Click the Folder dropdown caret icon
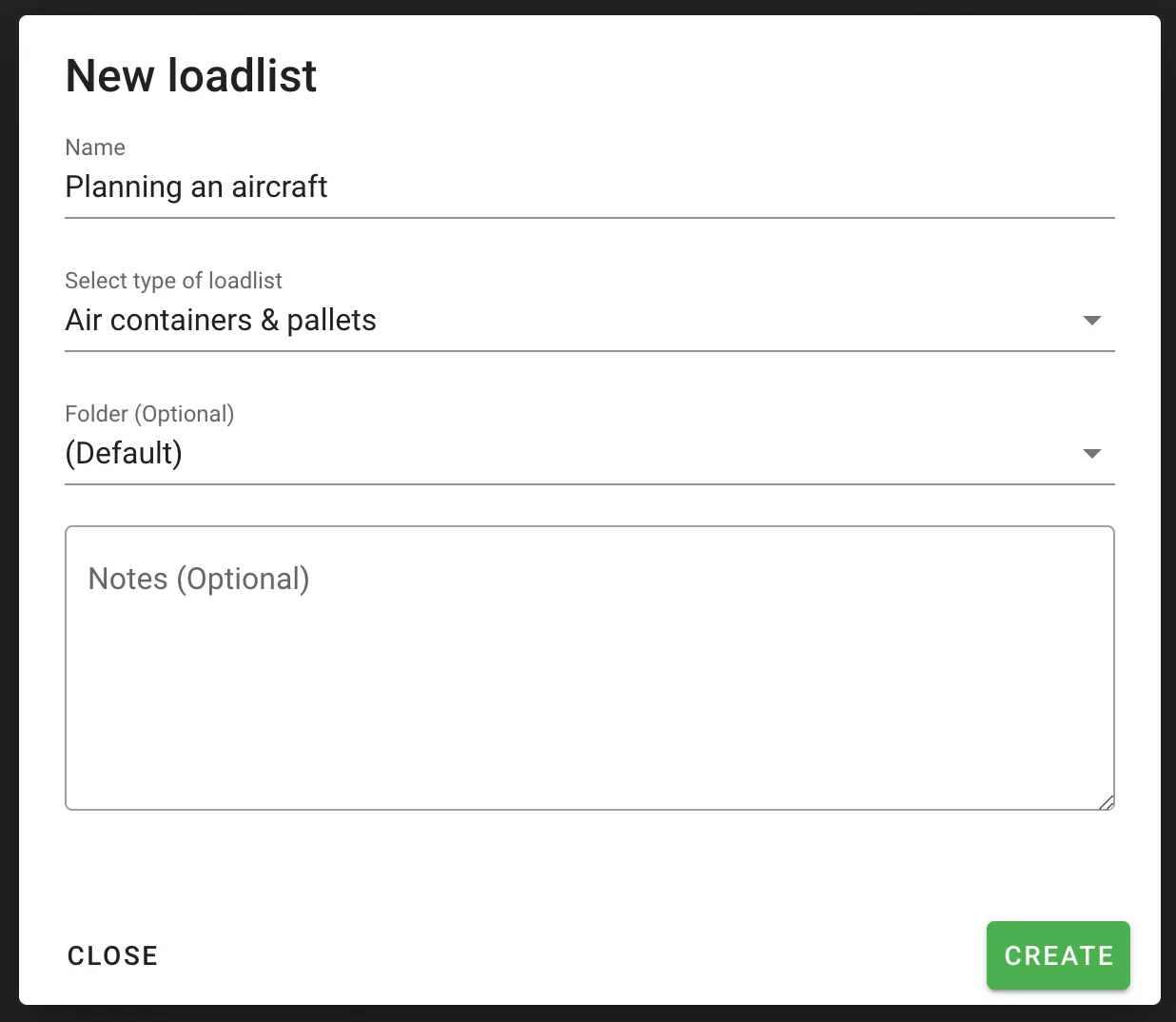The height and width of the screenshot is (1022, 1176). pyautogui.click(x=1092, y=454)
